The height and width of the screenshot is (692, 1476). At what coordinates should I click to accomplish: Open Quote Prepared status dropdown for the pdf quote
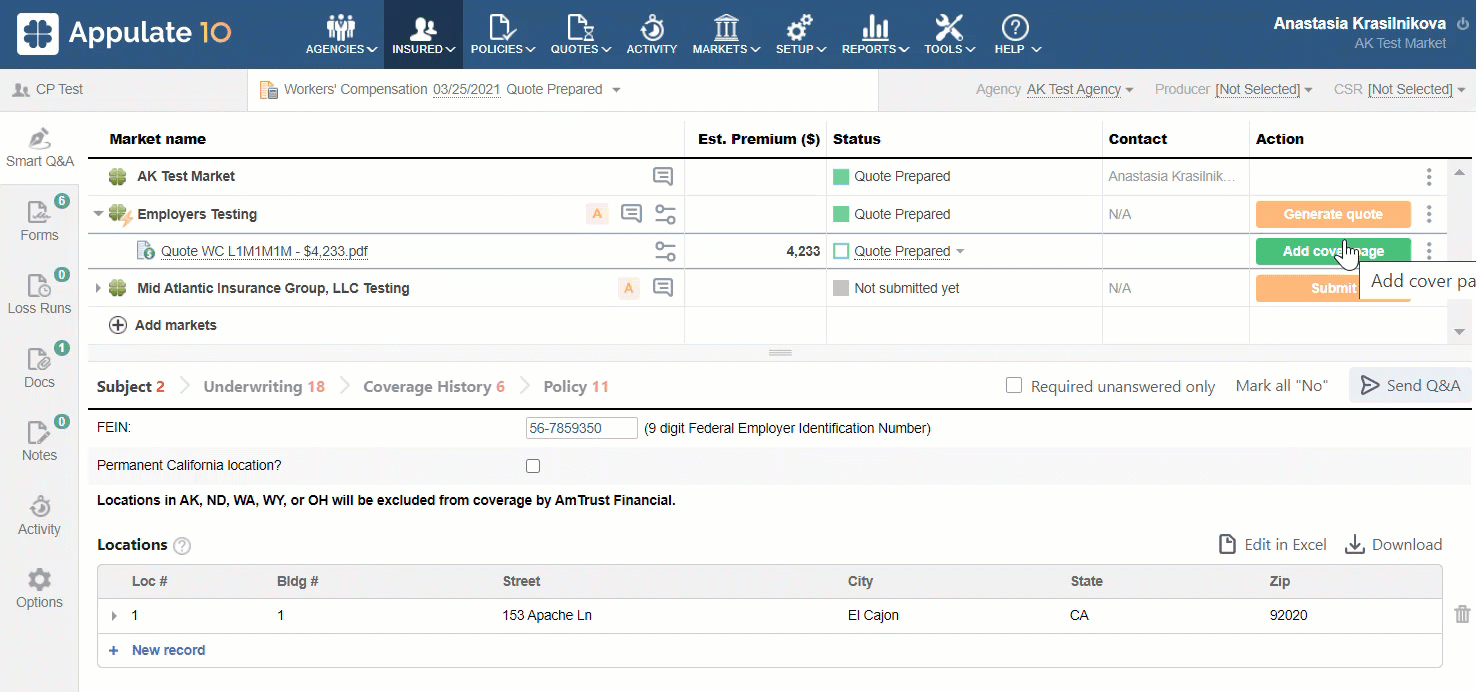(x=909, y=251)
